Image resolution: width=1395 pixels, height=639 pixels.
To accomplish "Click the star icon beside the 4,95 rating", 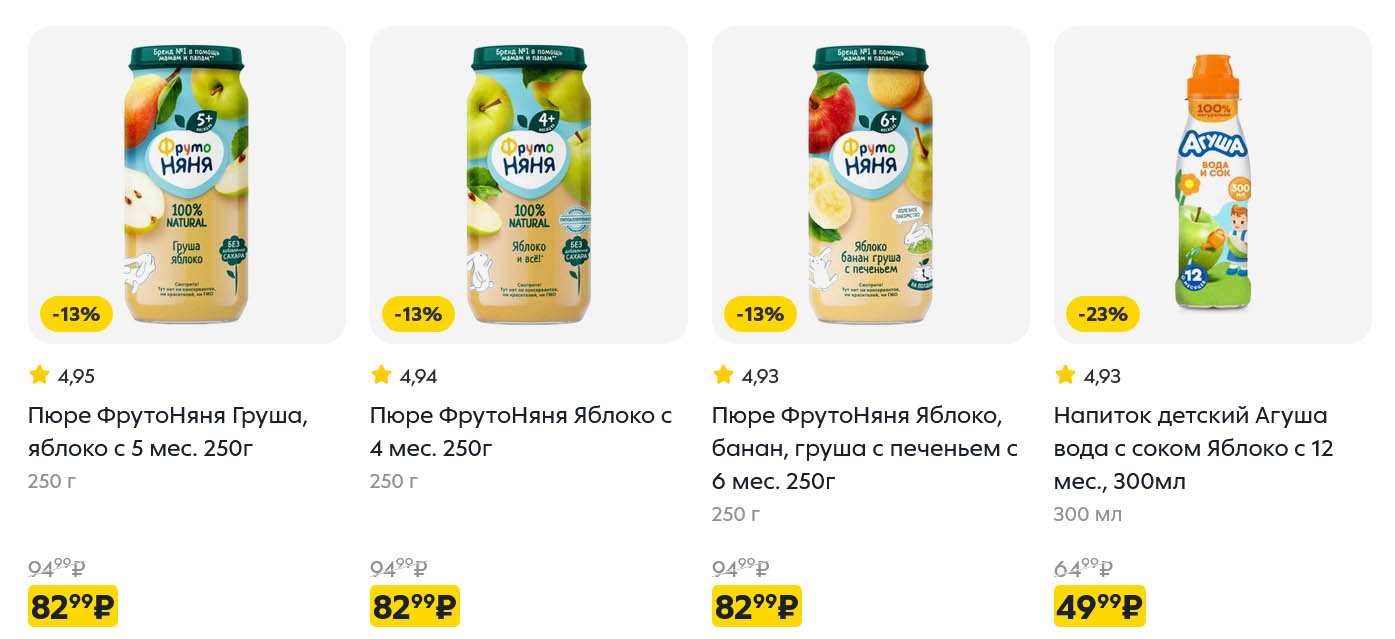I will pos(39,375).
